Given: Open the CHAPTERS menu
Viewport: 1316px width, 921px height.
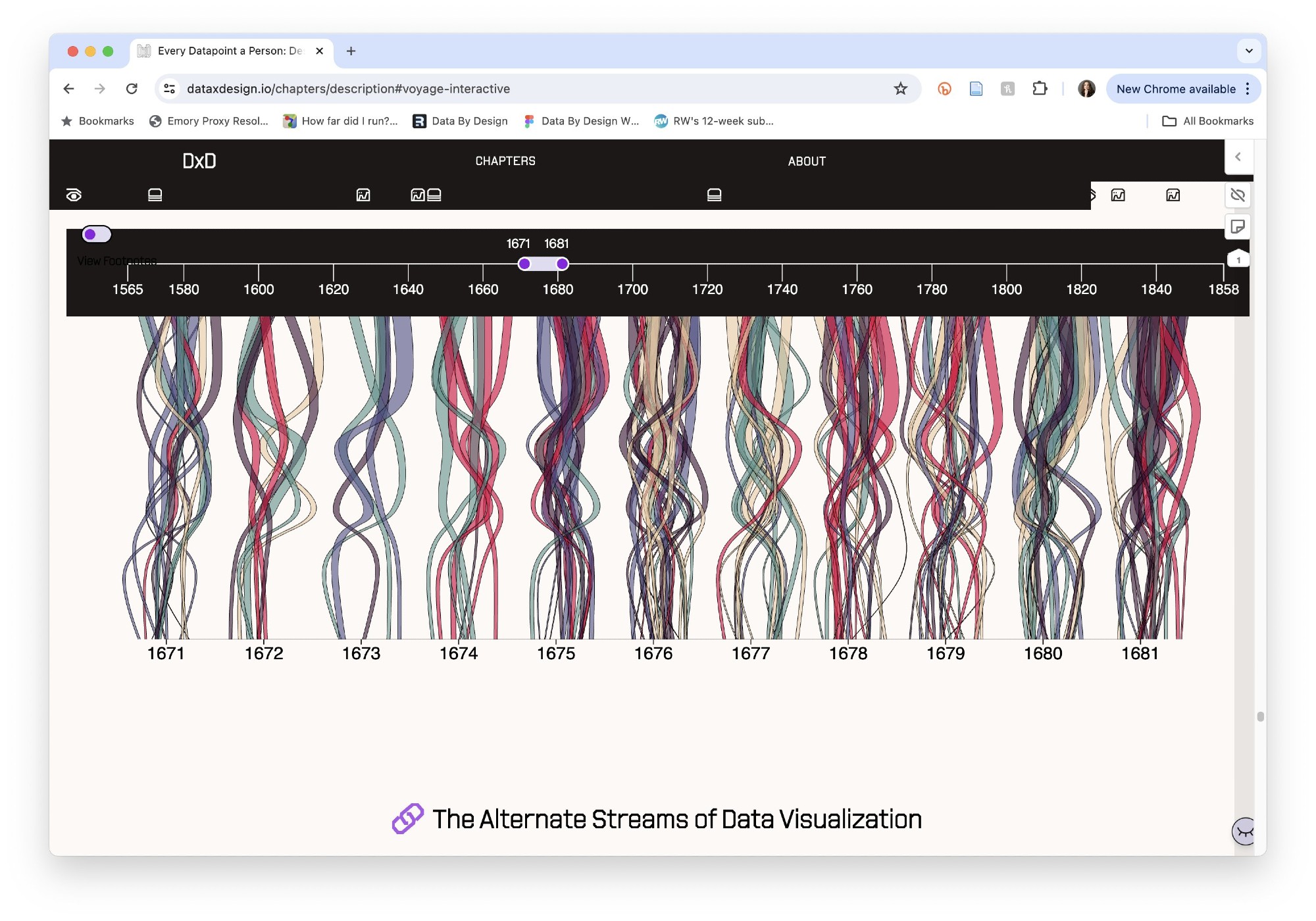Looking at the screenshot, I should coord(505,161).
